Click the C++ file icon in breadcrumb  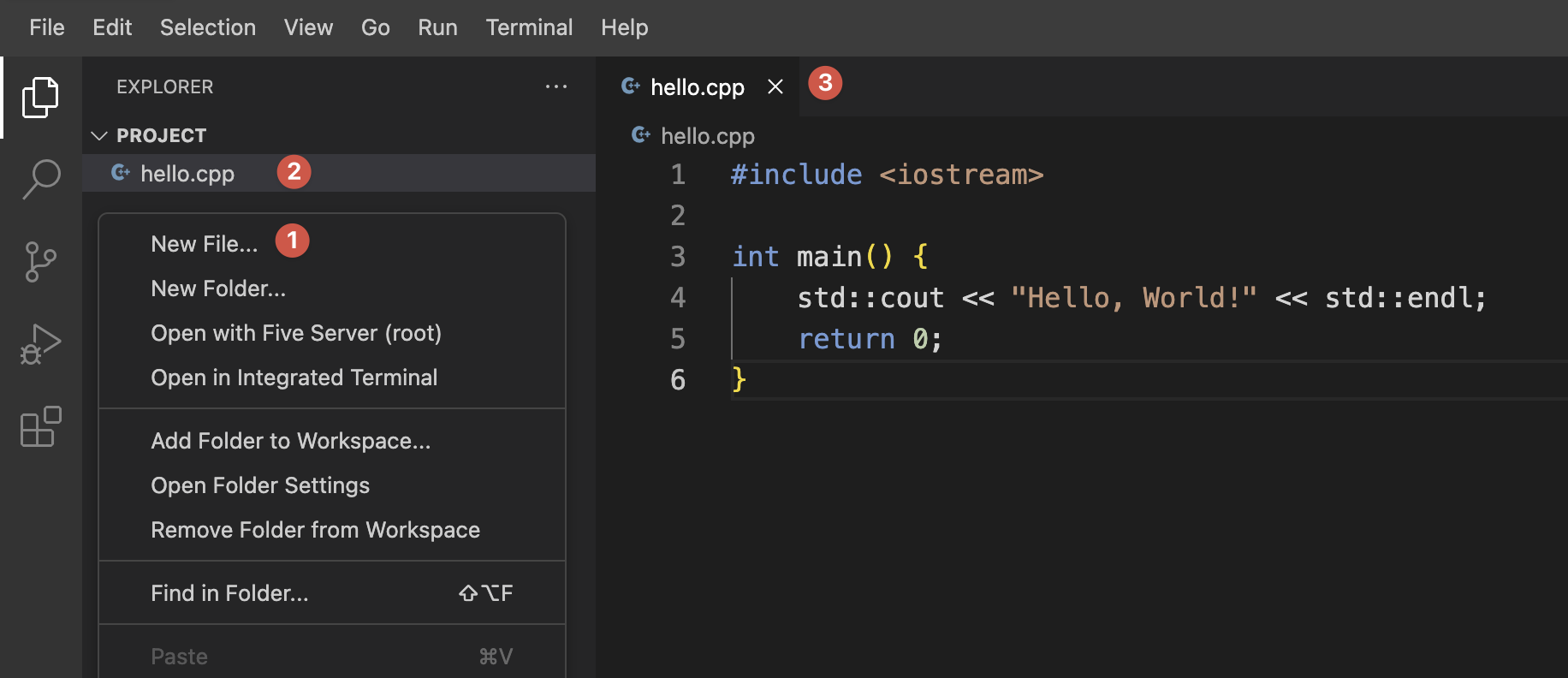tap(640, 135)
